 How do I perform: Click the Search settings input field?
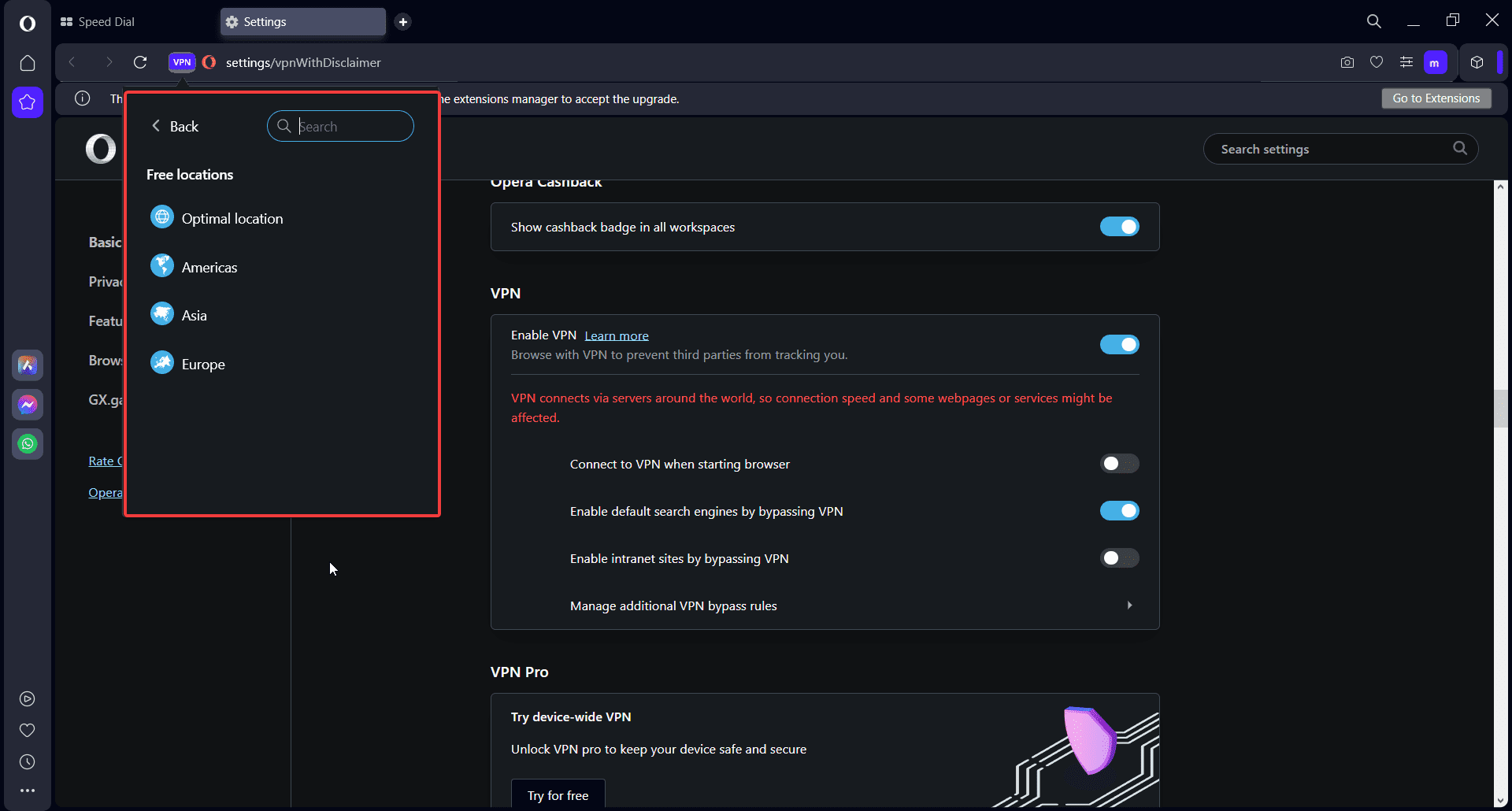[1340, 149]
